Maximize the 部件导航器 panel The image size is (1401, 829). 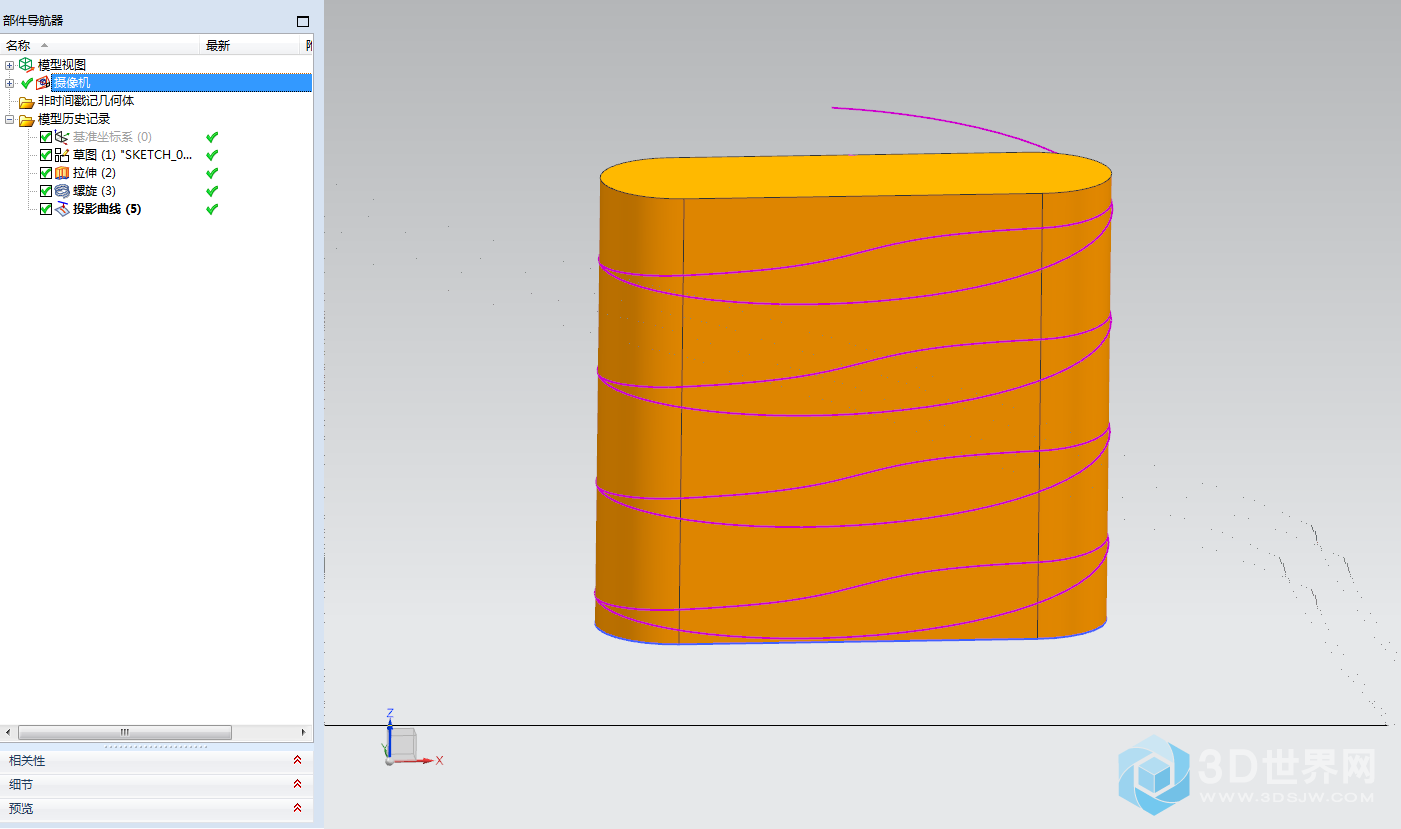pyautogui.click(x=303, y=21)
